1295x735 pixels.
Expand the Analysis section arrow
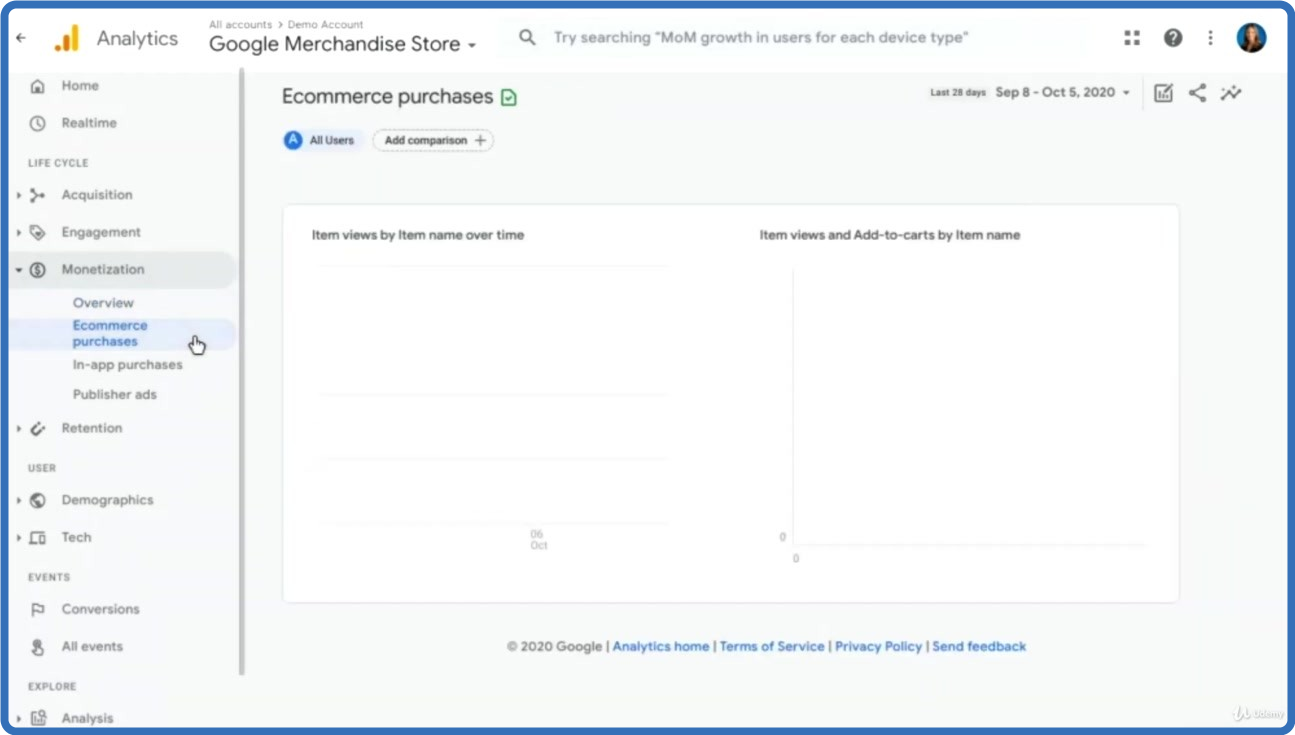coord(19,718)
